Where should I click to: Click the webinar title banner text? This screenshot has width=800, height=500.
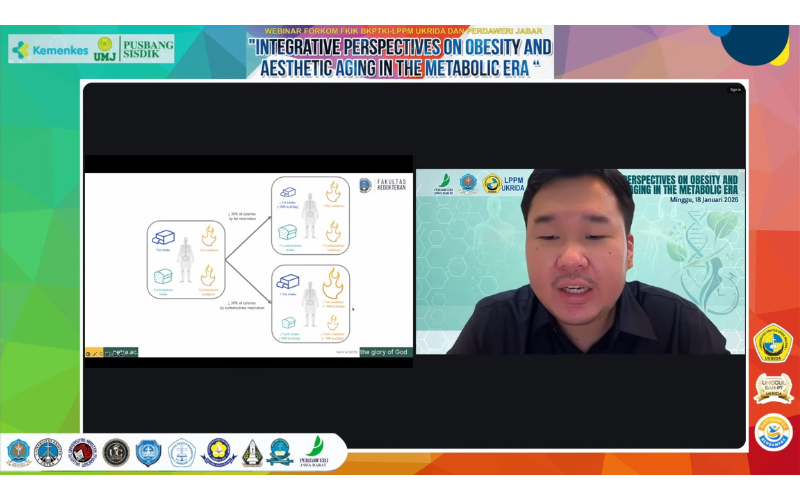[x=400, y=57]
